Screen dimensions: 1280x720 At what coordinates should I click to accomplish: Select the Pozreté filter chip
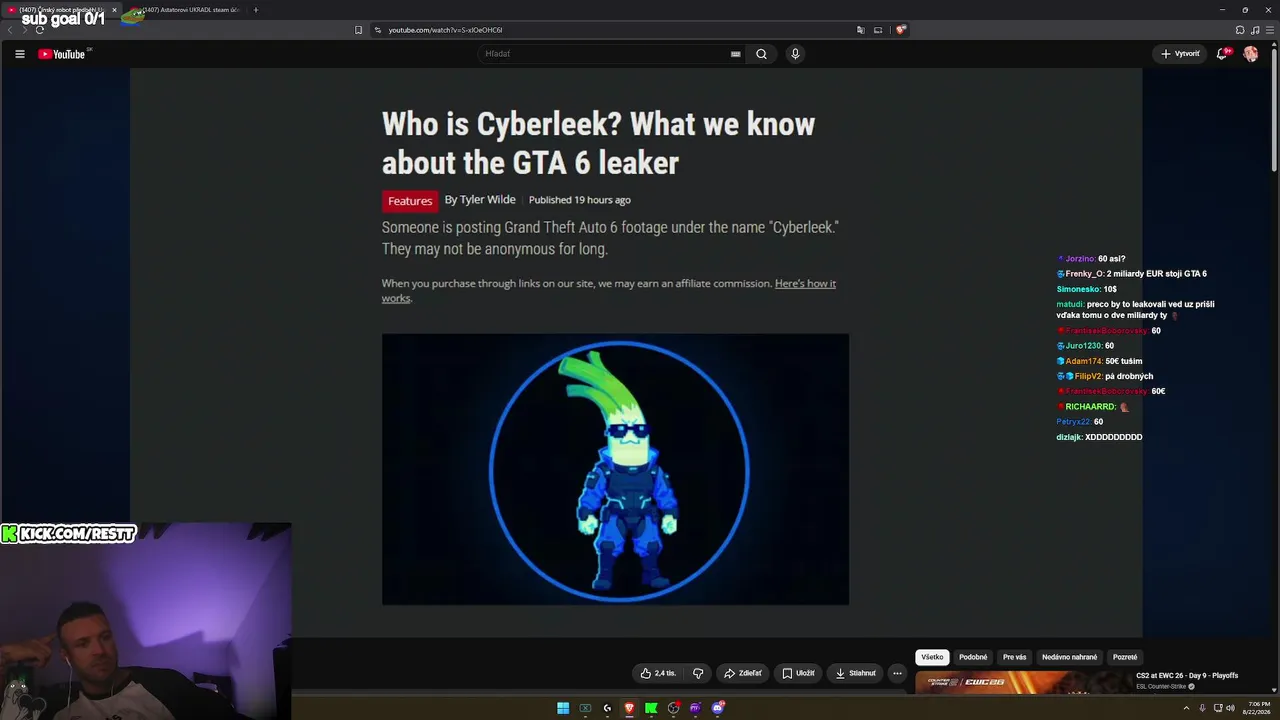tap(1125, 657)
